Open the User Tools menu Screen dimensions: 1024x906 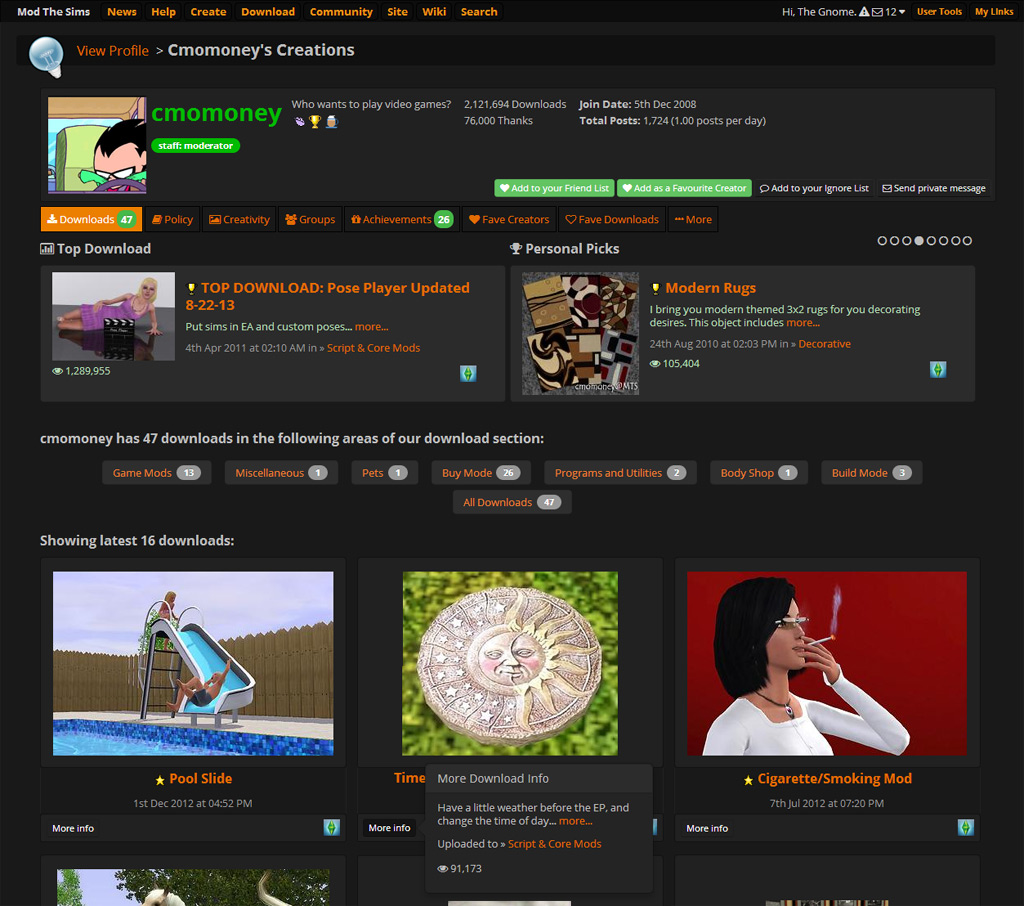click(x=939, y=11)
